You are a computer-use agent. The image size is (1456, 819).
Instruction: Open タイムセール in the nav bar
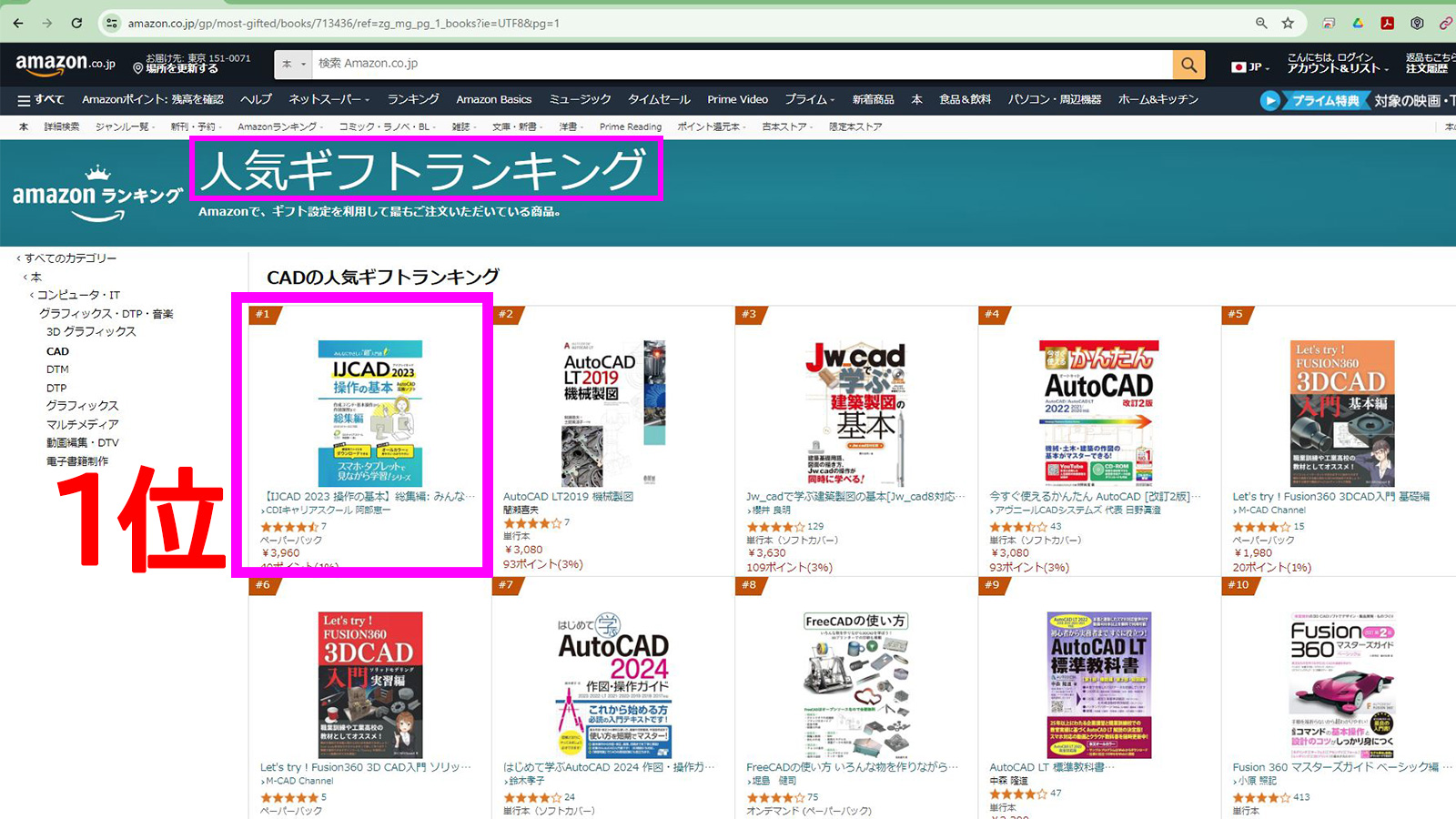point(659,99)
